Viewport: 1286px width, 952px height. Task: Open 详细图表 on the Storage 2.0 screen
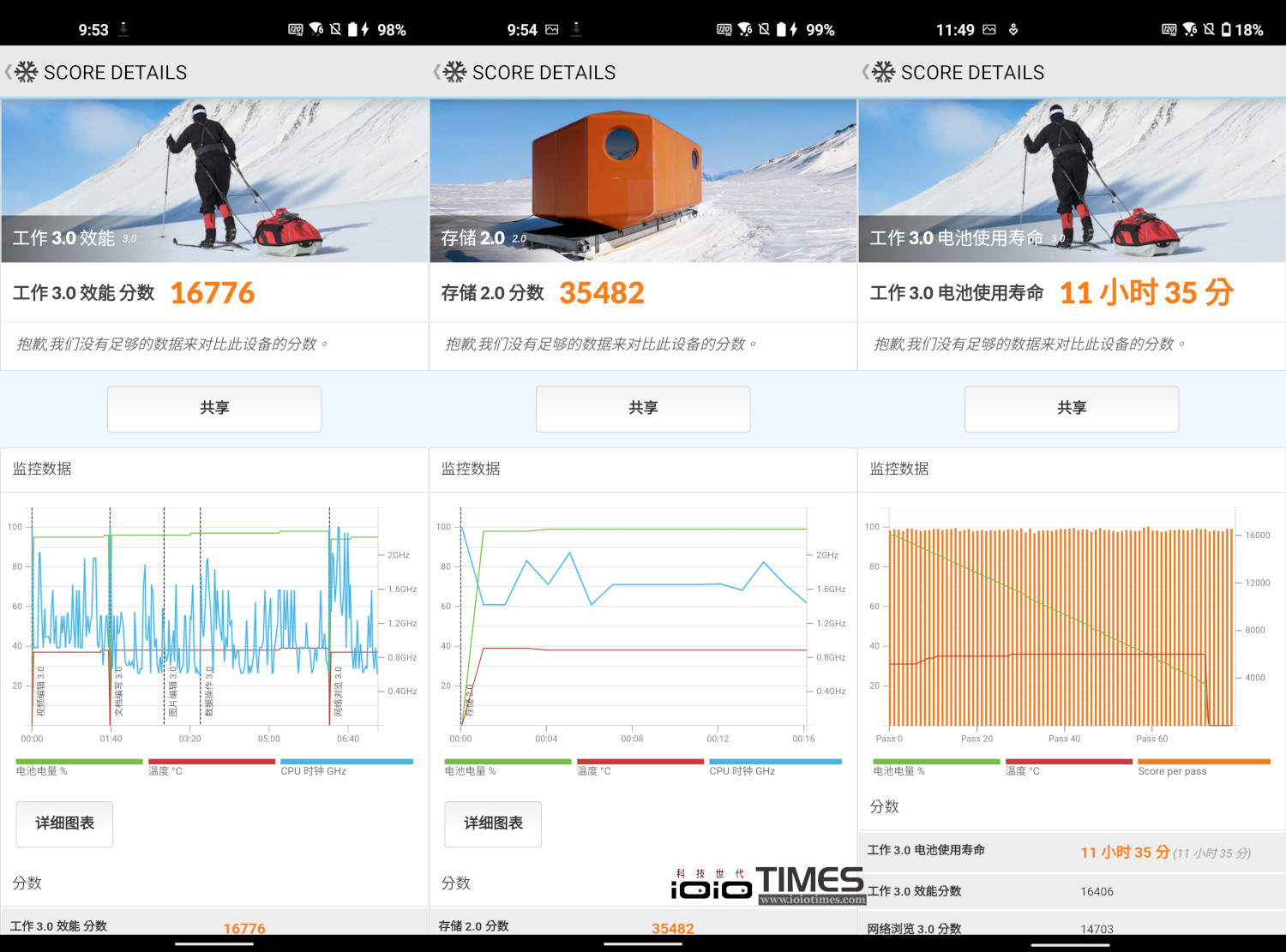493,823
